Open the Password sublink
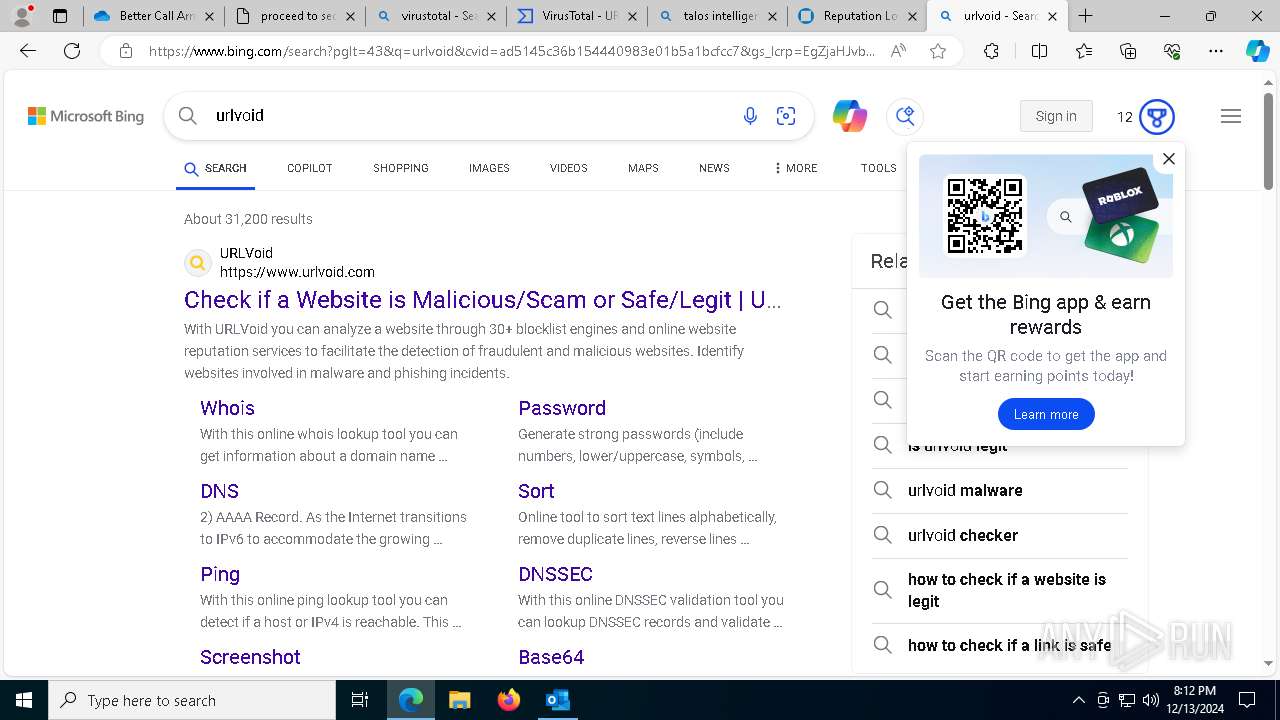Viewport: 1280px width, 720px height. click(562, 408)
